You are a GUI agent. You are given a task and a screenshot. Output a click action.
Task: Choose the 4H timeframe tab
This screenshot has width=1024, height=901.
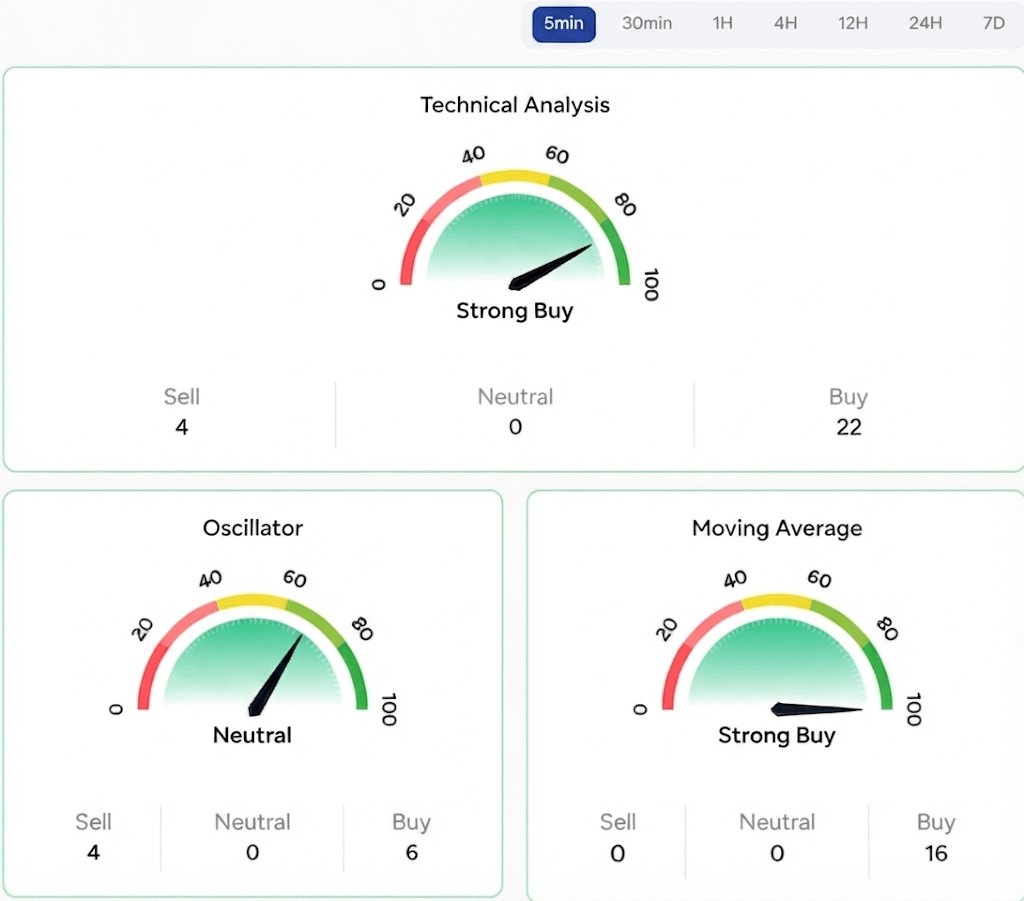click(x=786, y=24)
